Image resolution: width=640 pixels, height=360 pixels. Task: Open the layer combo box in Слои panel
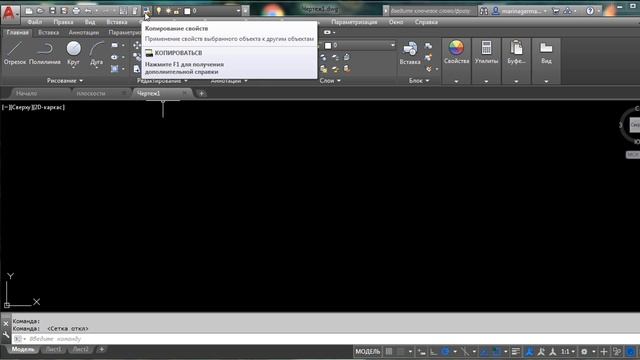[360, 45]
